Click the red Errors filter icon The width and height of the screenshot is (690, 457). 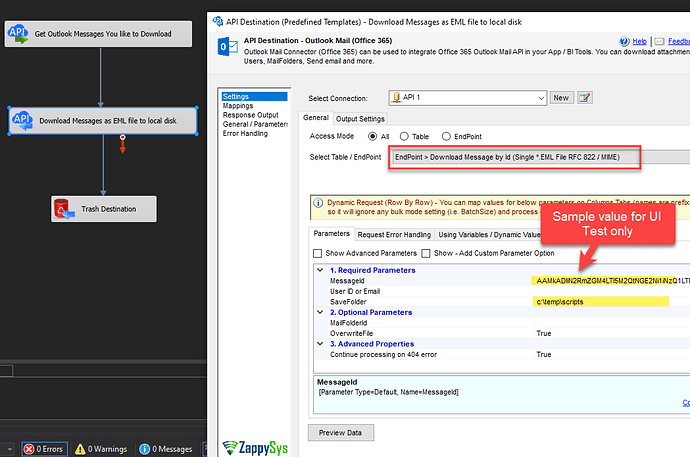click(x=29, y=449)
